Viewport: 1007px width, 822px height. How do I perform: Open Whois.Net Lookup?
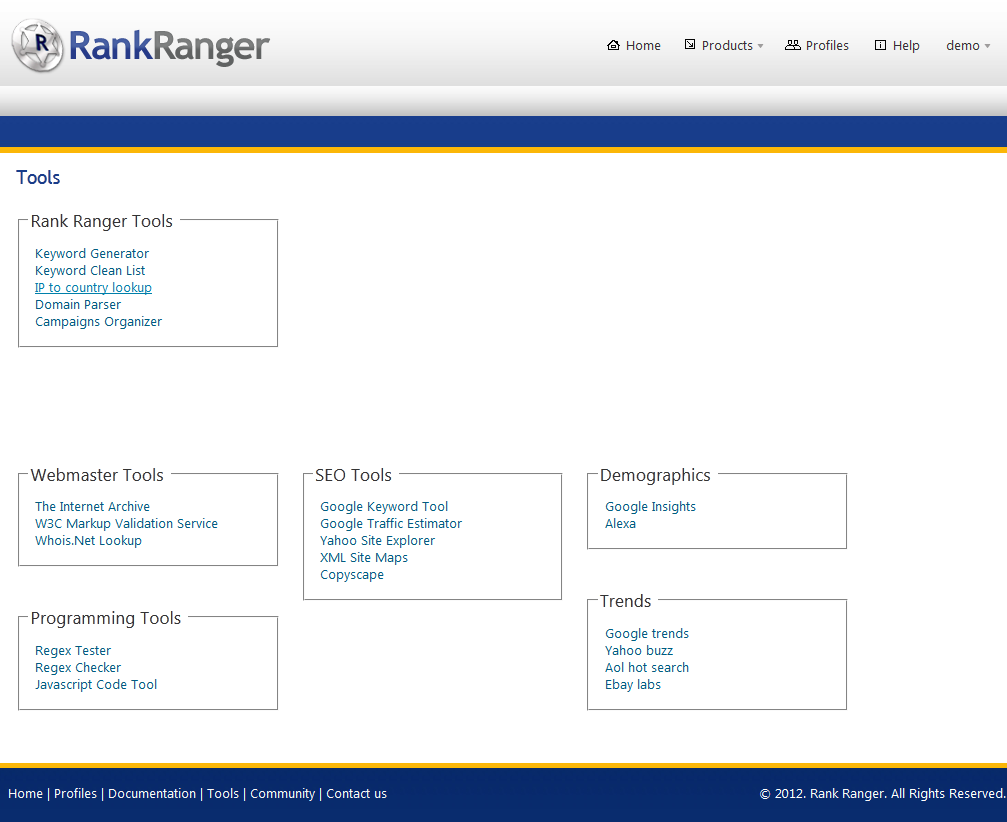[88, 541]
